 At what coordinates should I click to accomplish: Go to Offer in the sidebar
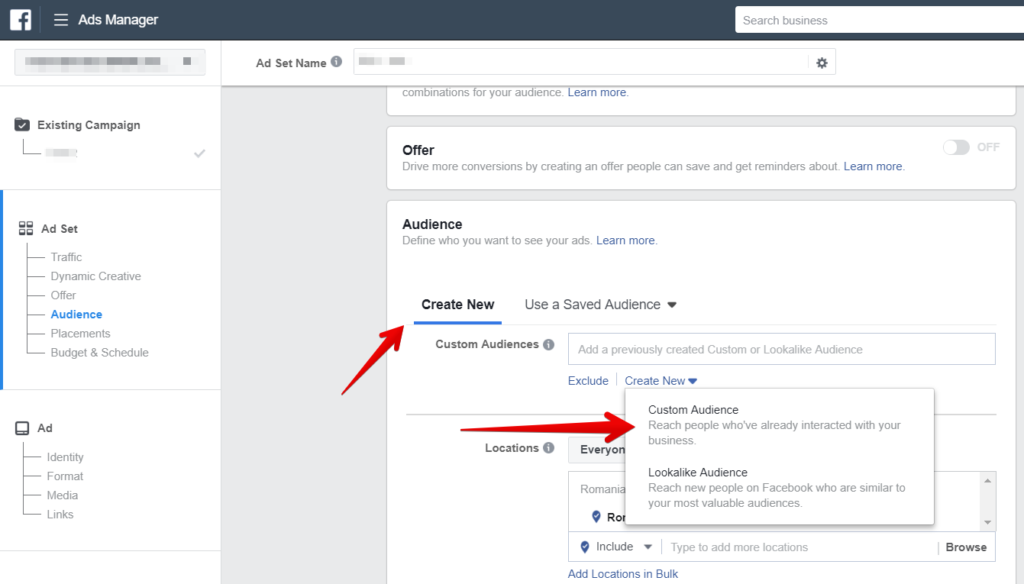63,295
